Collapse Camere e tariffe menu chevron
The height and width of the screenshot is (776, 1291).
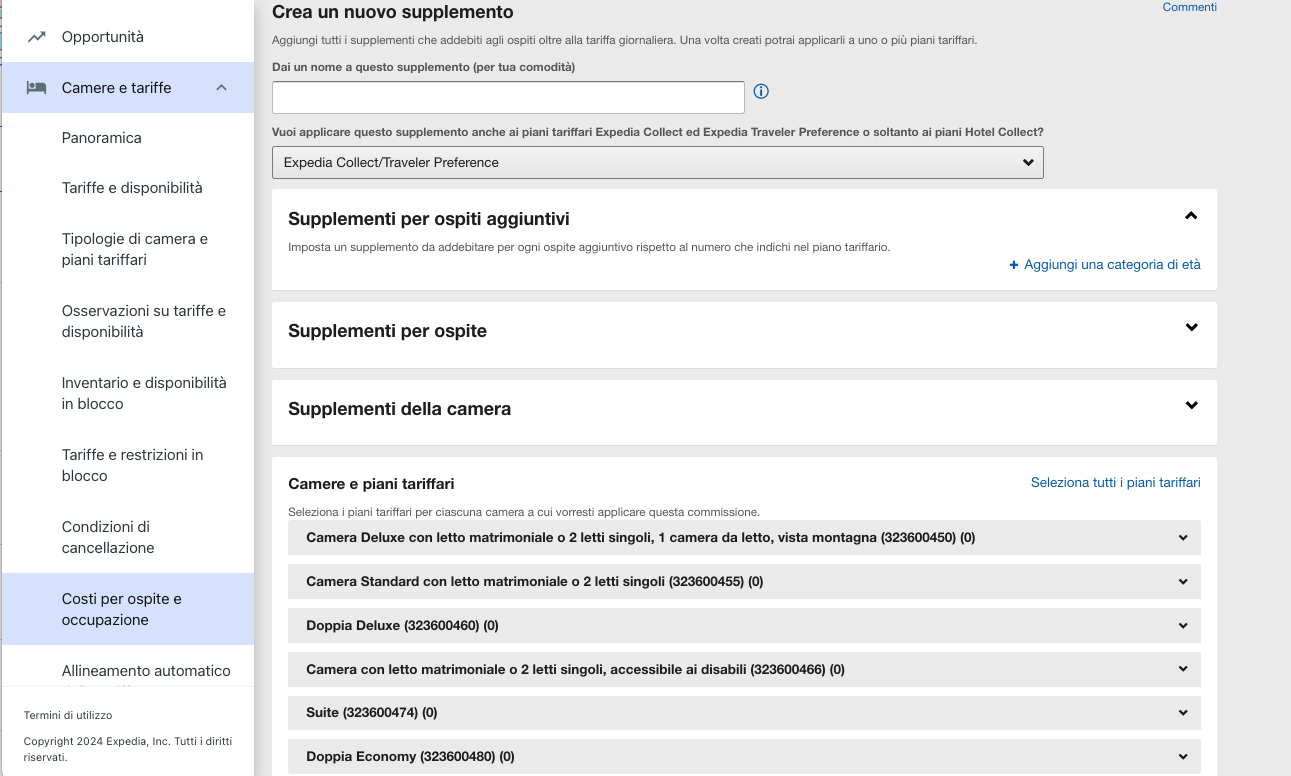coord(222,88)
